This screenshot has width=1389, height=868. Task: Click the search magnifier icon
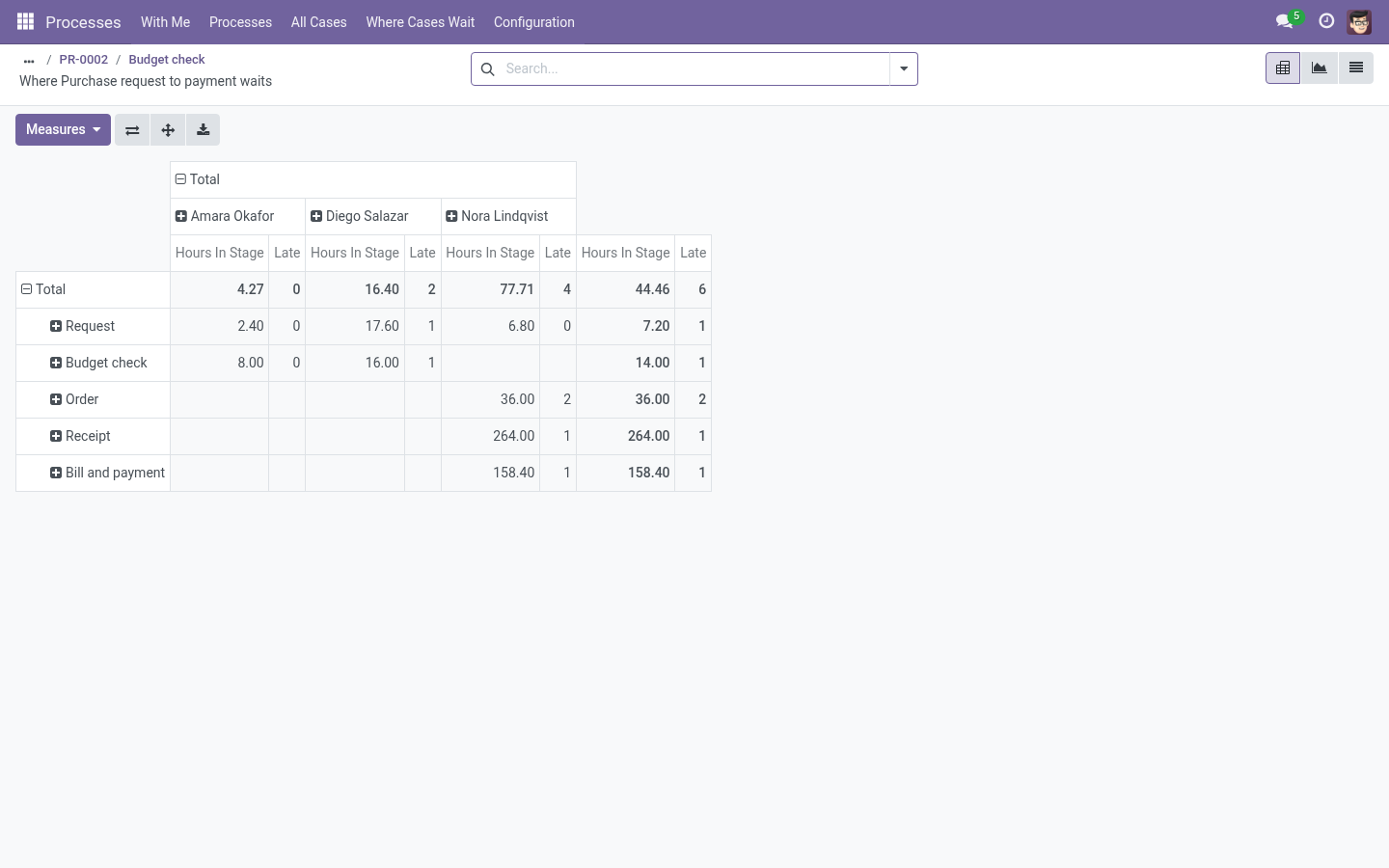tap(488, 69)
